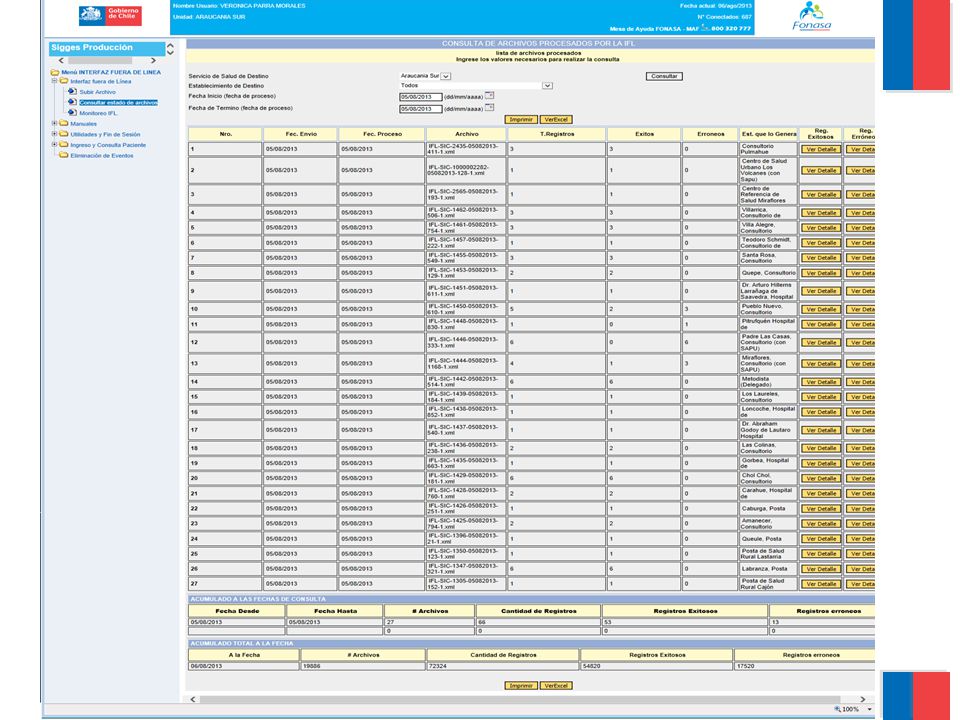Click the root Menú INTERFAZ FUERA DE LINEA folder icon
The width and height of the screenshot is (960, 720).
click(54, 72)
